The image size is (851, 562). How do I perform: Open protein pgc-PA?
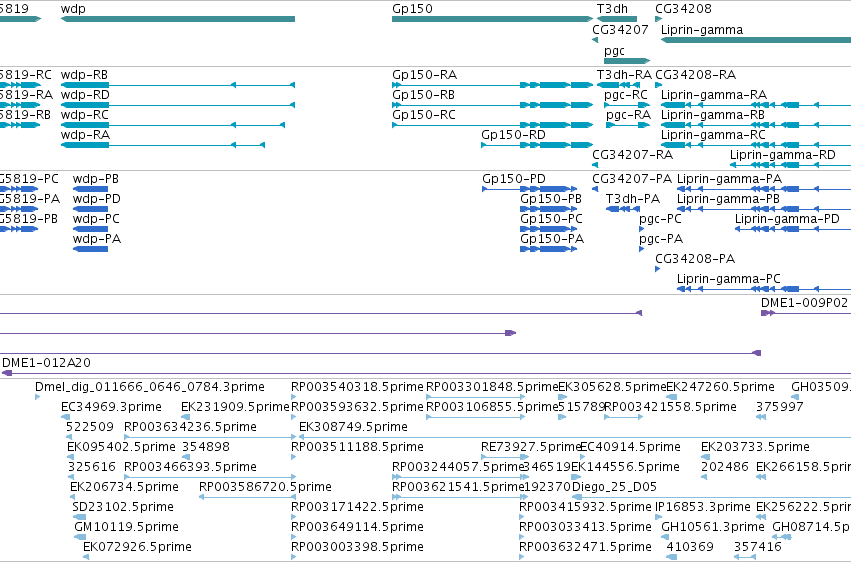pyautogui.click(x=661, y=239)
